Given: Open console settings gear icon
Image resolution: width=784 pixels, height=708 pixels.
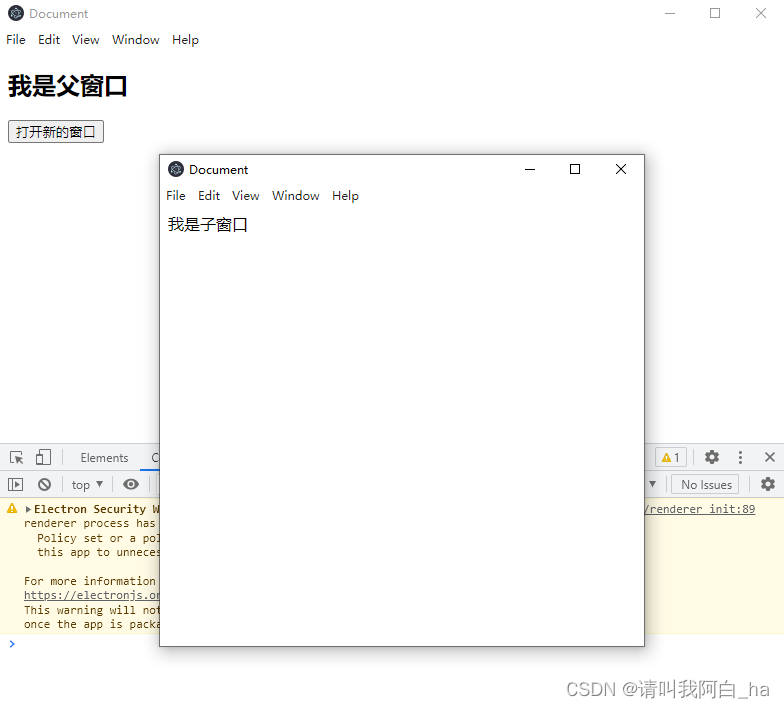Looking at the screenshot, I should coord(767,485).
